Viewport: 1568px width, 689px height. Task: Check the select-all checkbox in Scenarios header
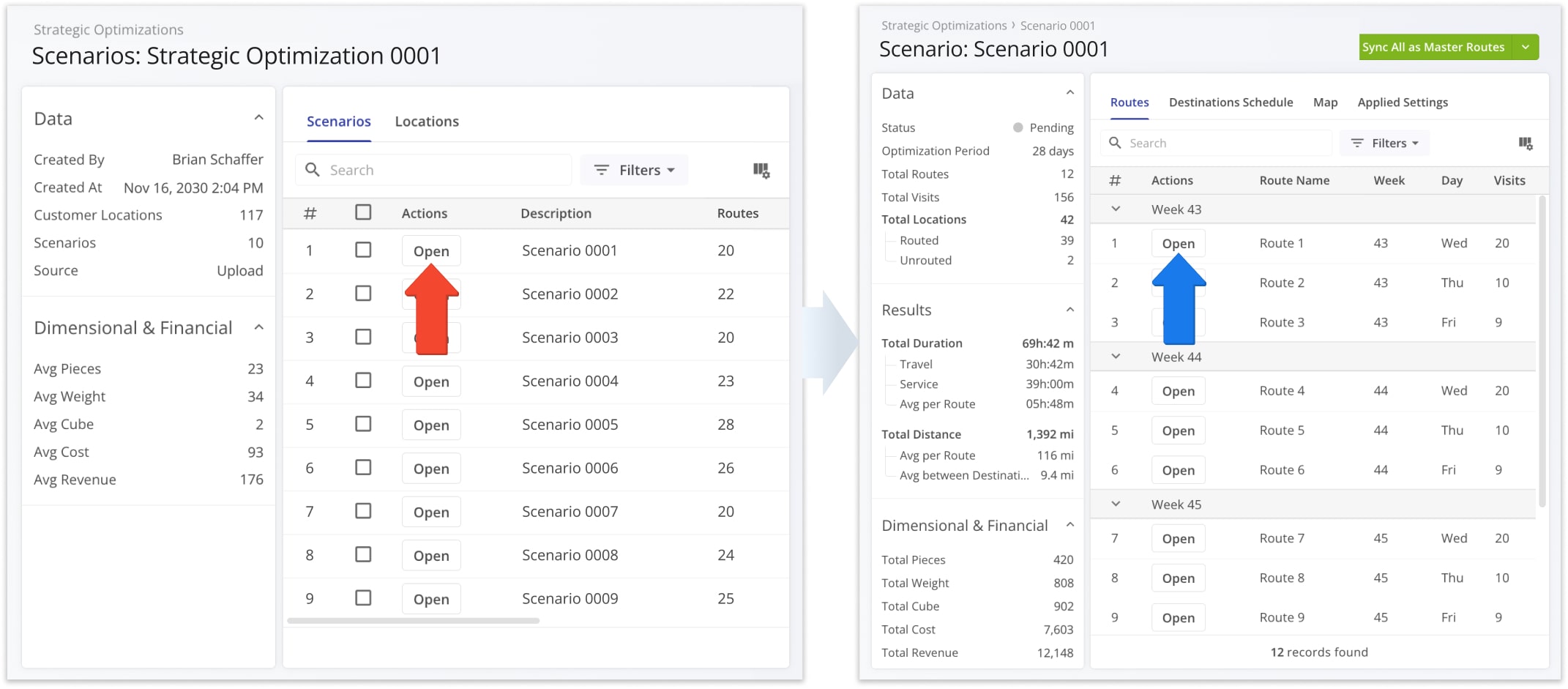(x=363, y=212)
